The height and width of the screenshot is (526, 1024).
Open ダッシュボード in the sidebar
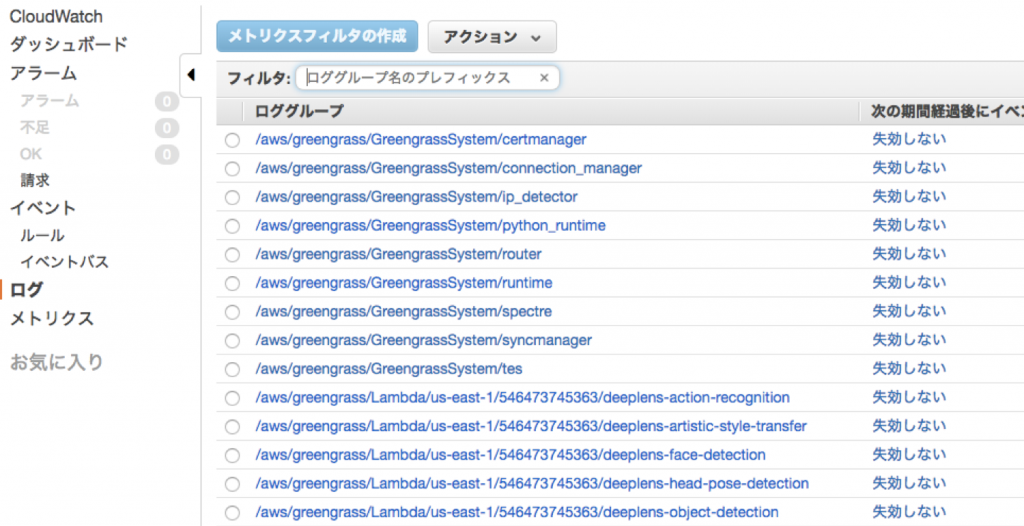tap(69, 44)
